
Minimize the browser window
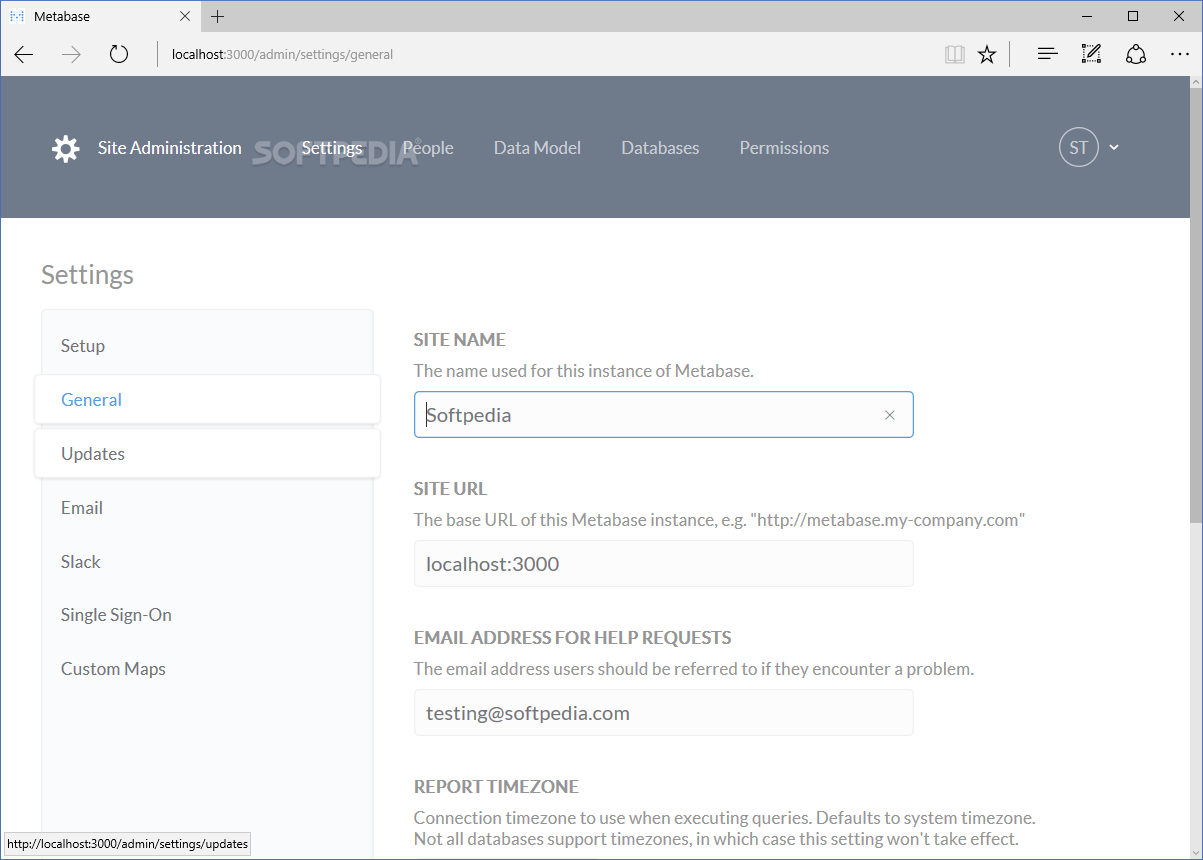[x=1087, y=16]
